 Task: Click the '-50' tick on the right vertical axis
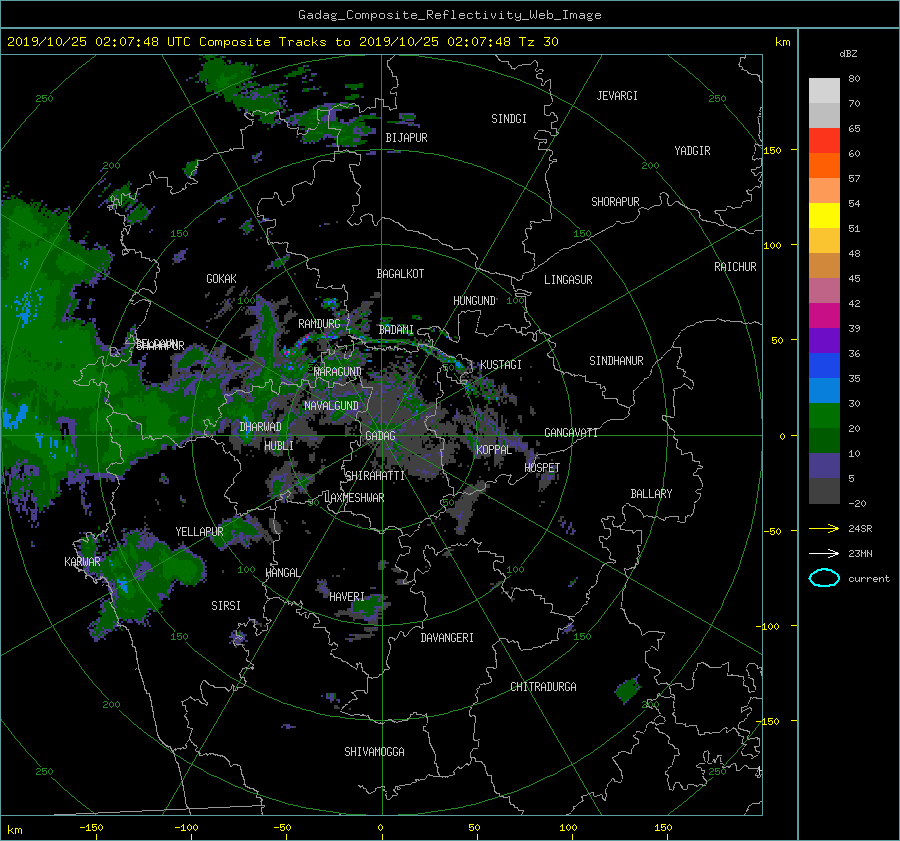tap(771, 532)
